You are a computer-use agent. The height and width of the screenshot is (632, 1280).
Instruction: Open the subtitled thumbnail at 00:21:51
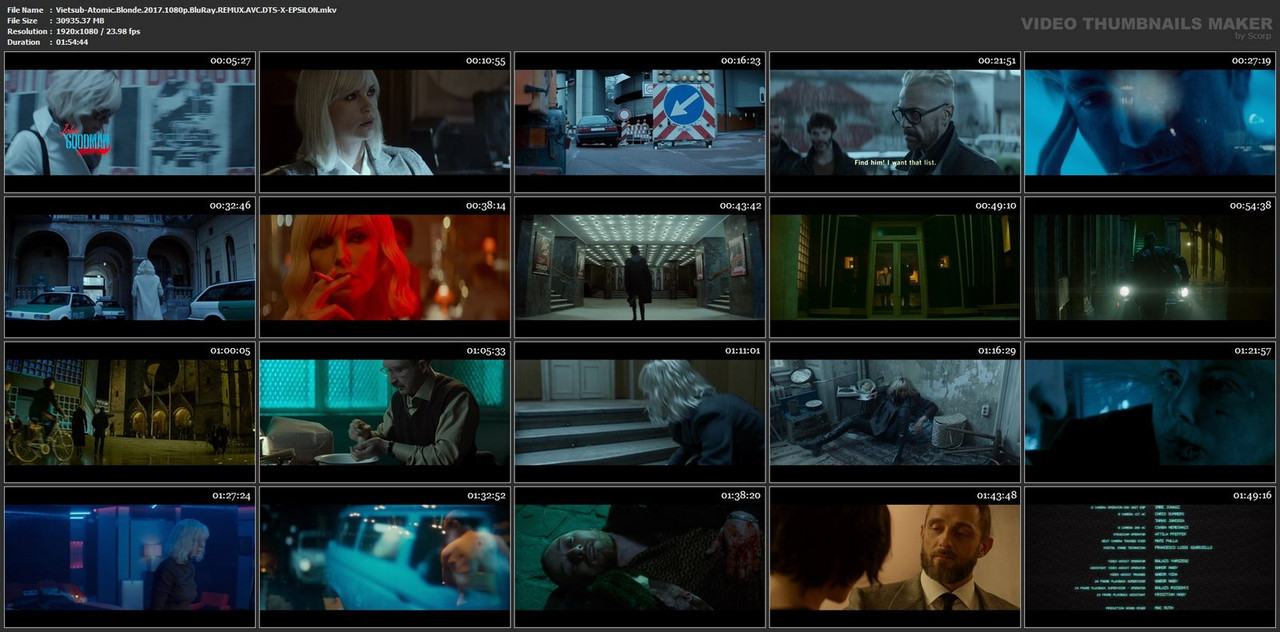click(x=895, y=122)
